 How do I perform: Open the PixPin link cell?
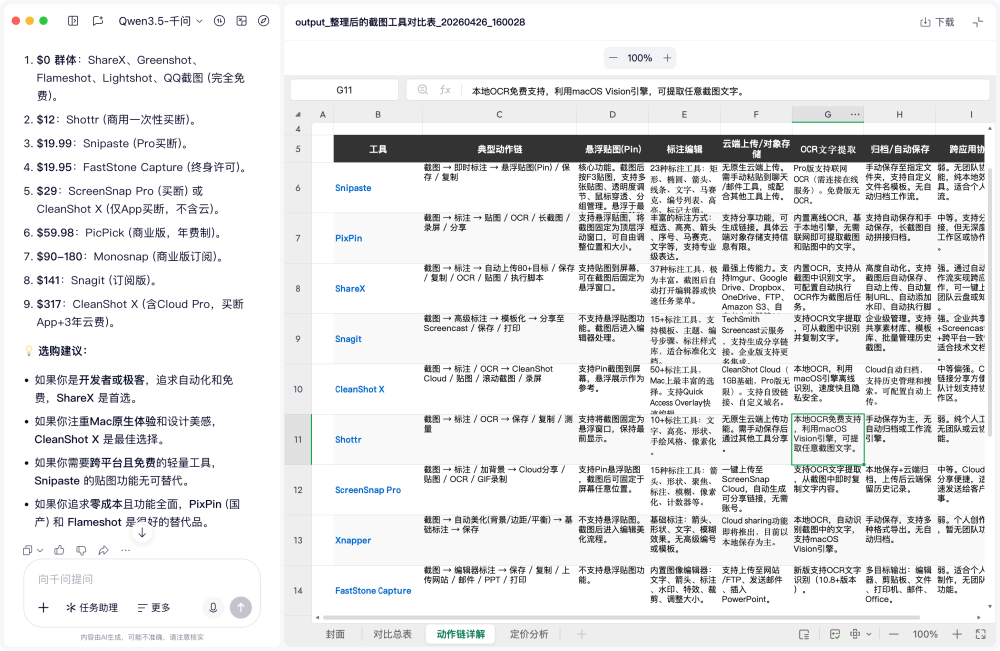(348, 238)
